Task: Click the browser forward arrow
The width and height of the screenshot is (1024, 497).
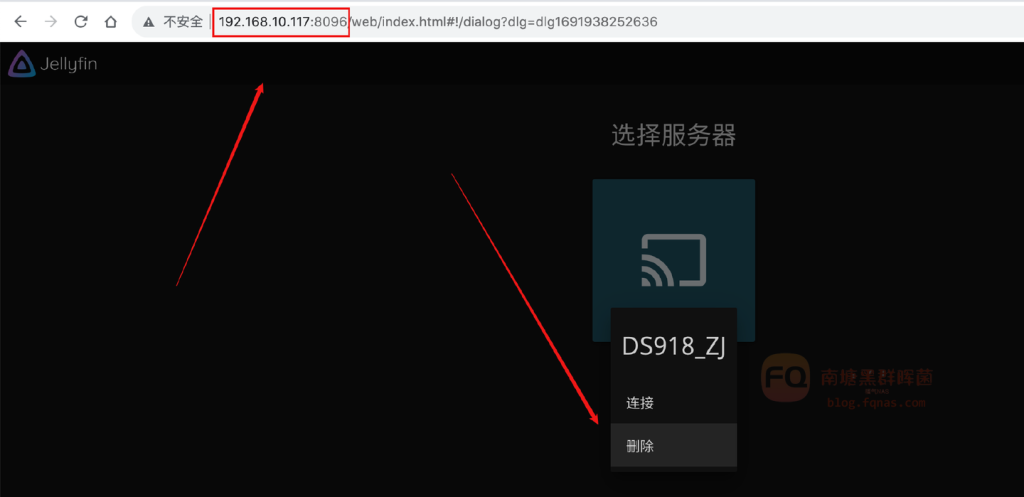Action: 50,21
